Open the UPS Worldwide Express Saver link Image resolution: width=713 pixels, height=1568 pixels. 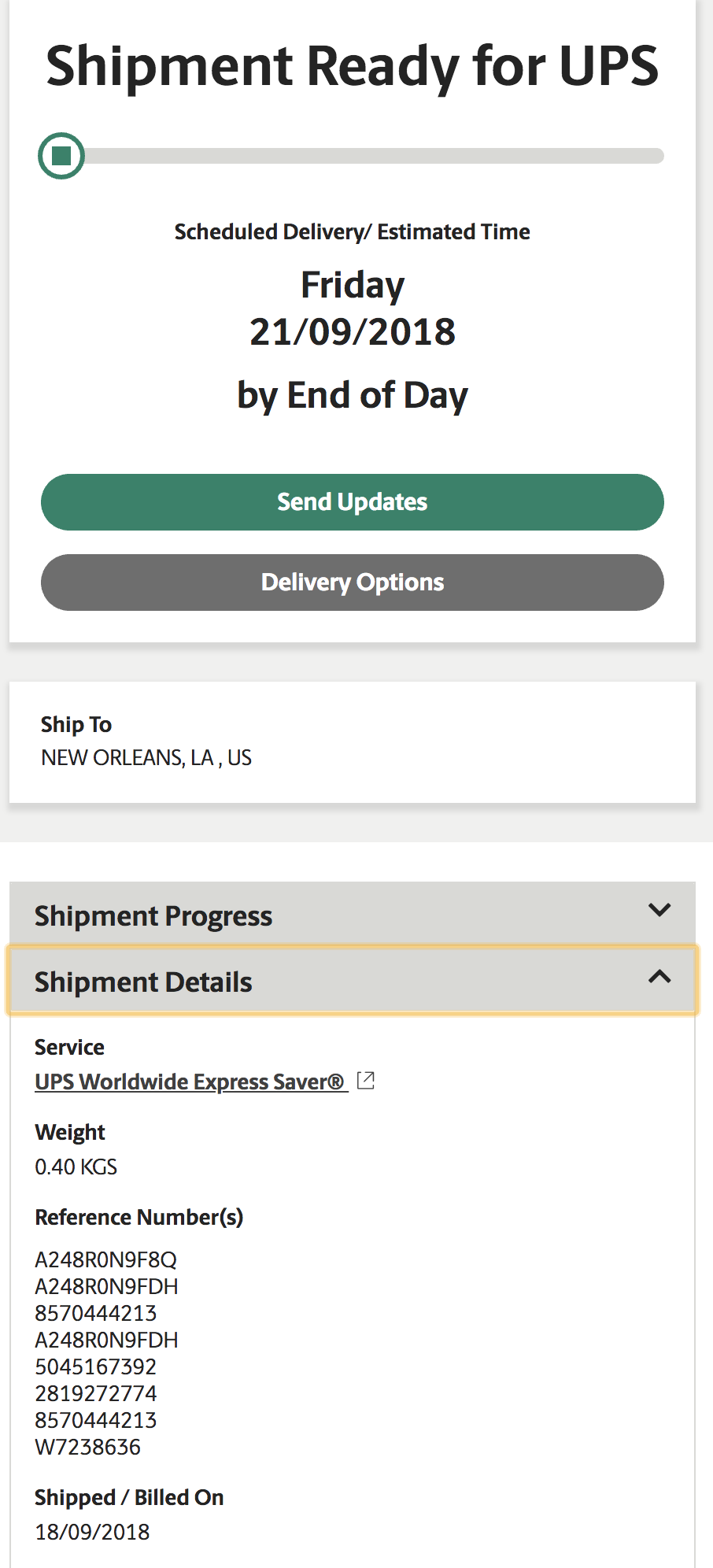click(190, 1082)
